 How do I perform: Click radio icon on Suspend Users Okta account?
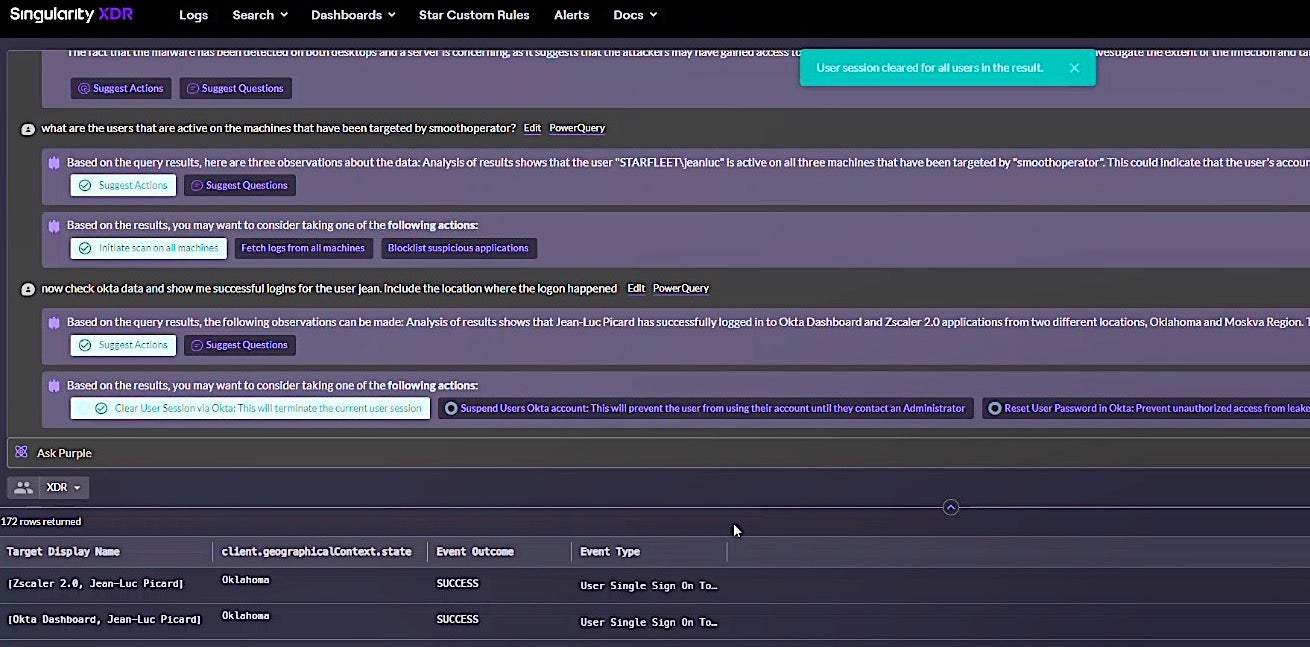click(x=451, y=408)
